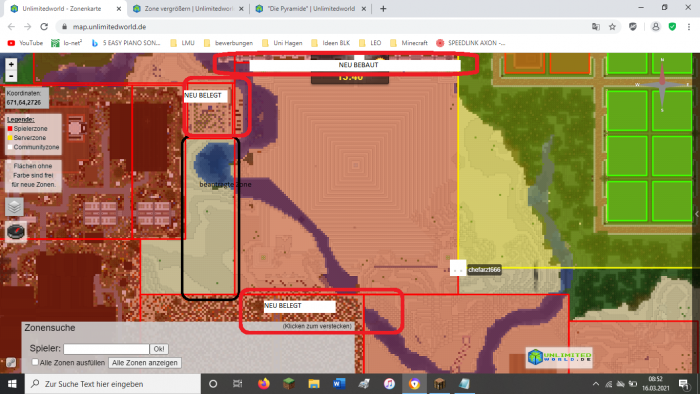Screen dimensions: 700x394
Task: Click the white Communityzone legend swatch
Action: click(x=10, y=147)
